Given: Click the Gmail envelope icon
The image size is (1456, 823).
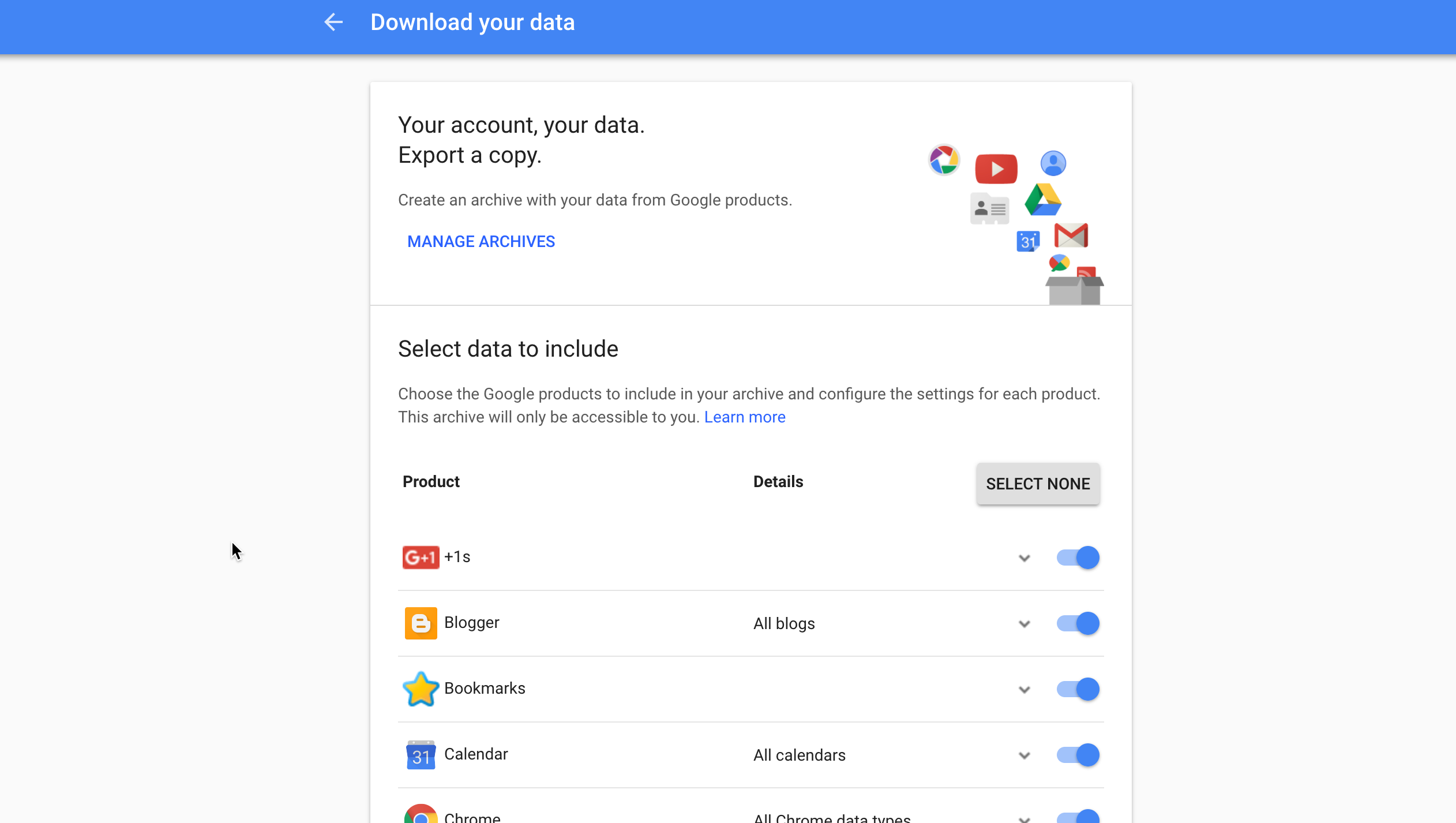Looking at the screenshot, I should [1071, 235].
